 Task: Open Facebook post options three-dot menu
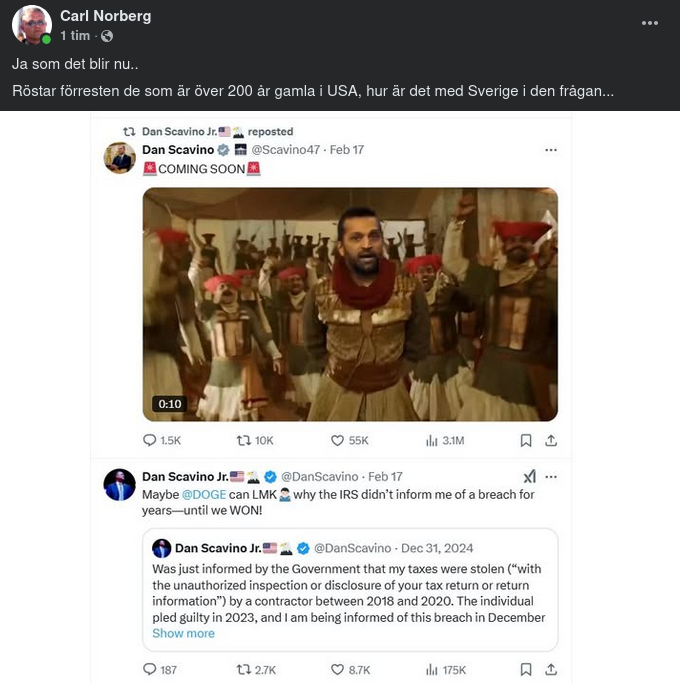click(649, 22)
